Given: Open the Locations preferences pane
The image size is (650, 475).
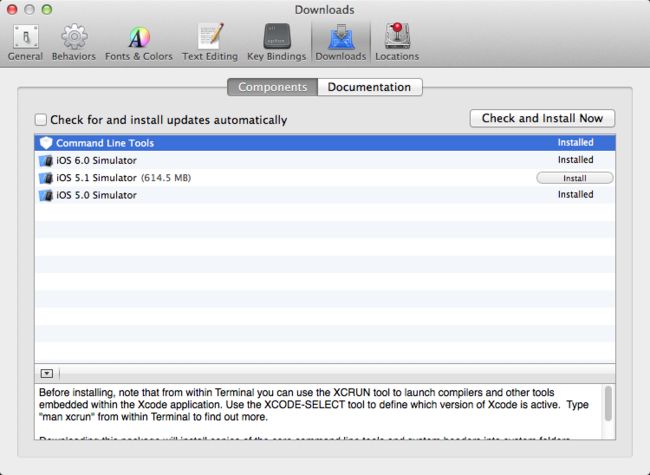Looking at the screenshot, I should [x=397, y=42].
